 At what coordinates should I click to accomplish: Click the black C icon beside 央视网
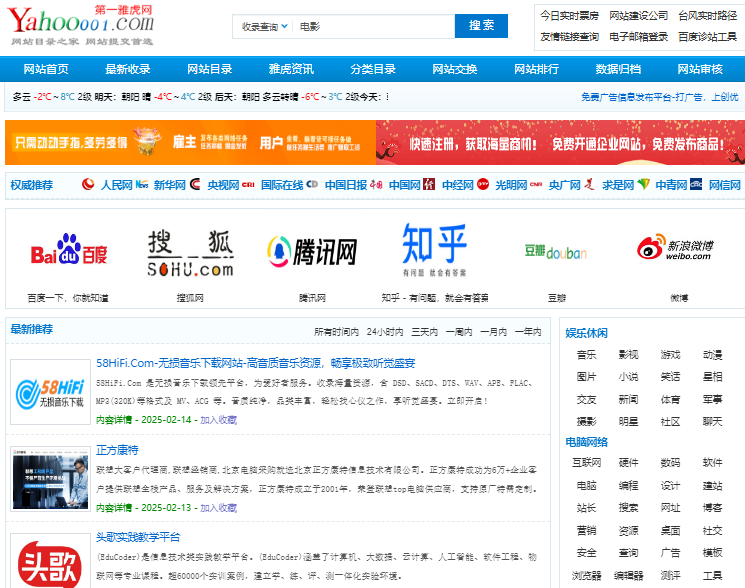(195, 184)
